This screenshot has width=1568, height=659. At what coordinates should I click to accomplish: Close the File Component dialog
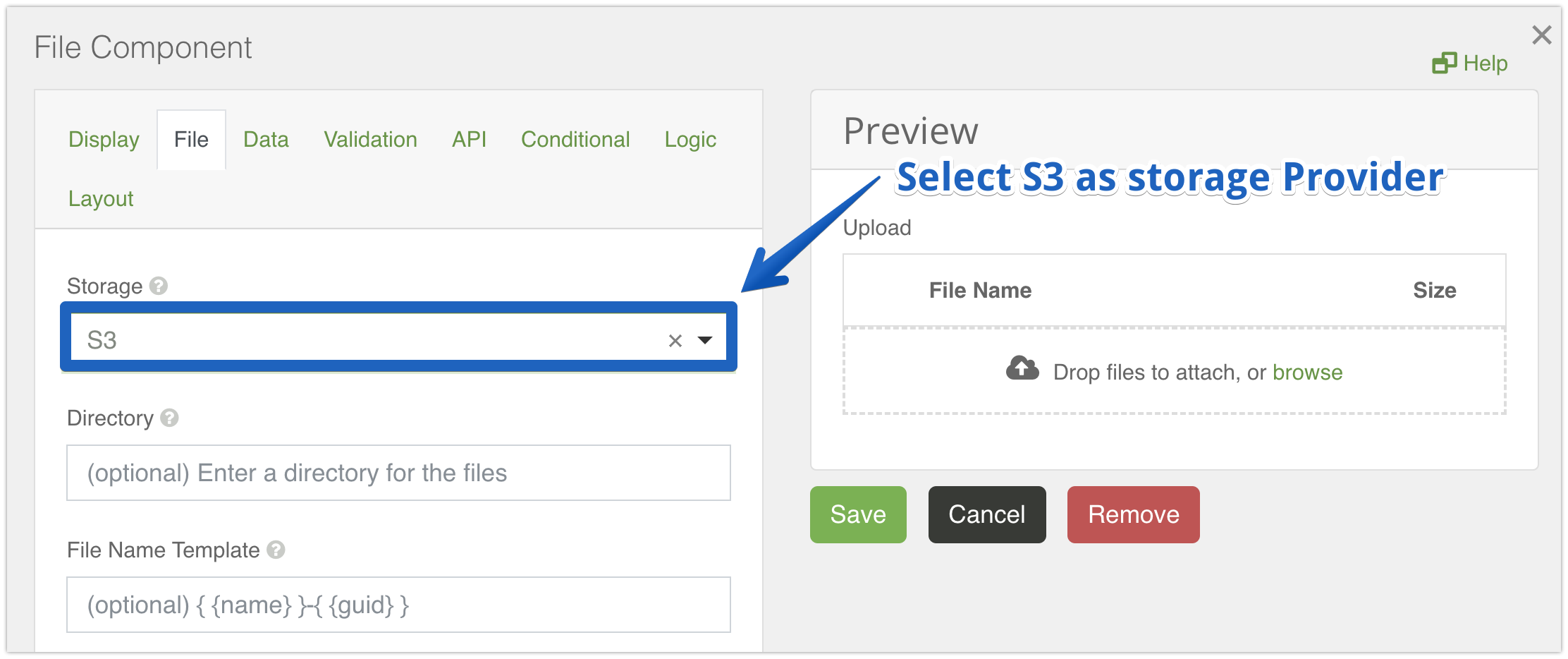tap(1541, 35)
